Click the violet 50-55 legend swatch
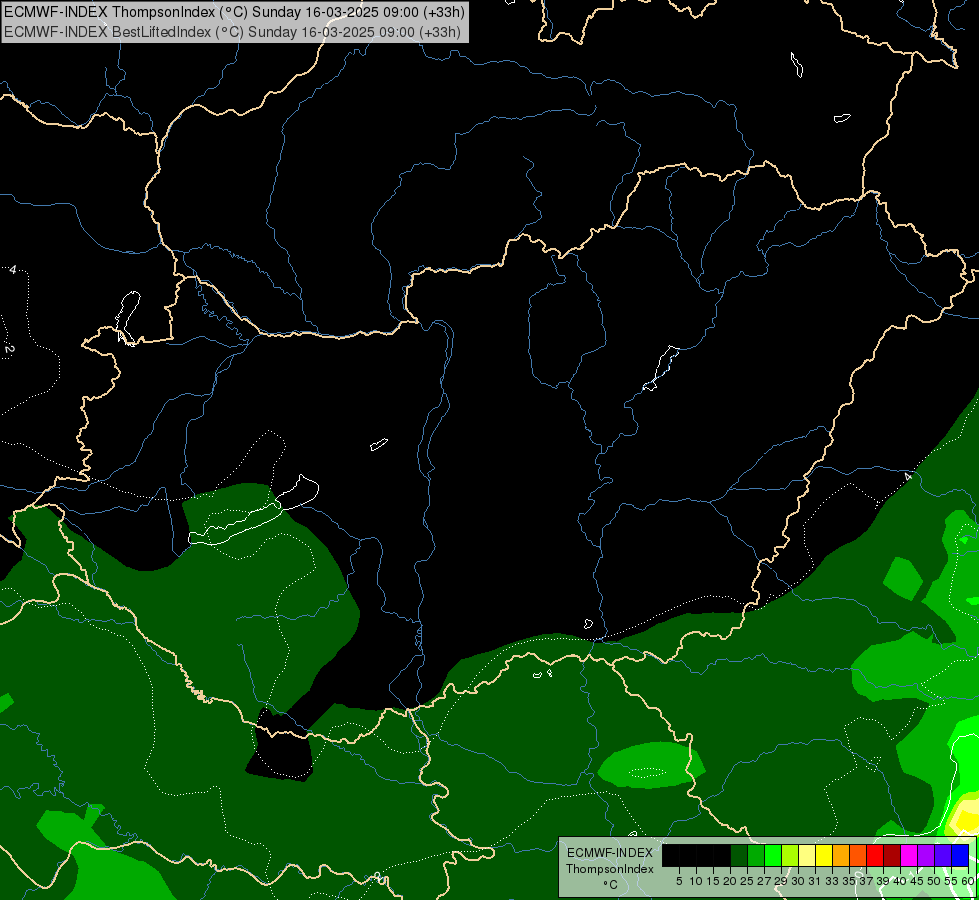This screenshot has width=979, height=900. pos(943,855)
